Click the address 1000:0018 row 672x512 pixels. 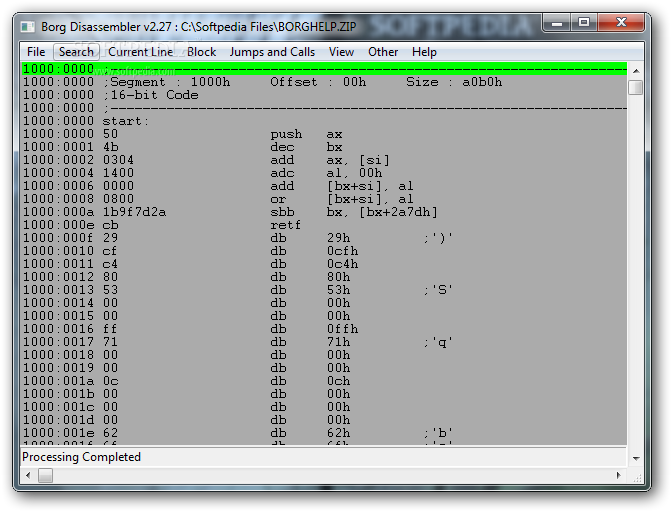point(324,355)
